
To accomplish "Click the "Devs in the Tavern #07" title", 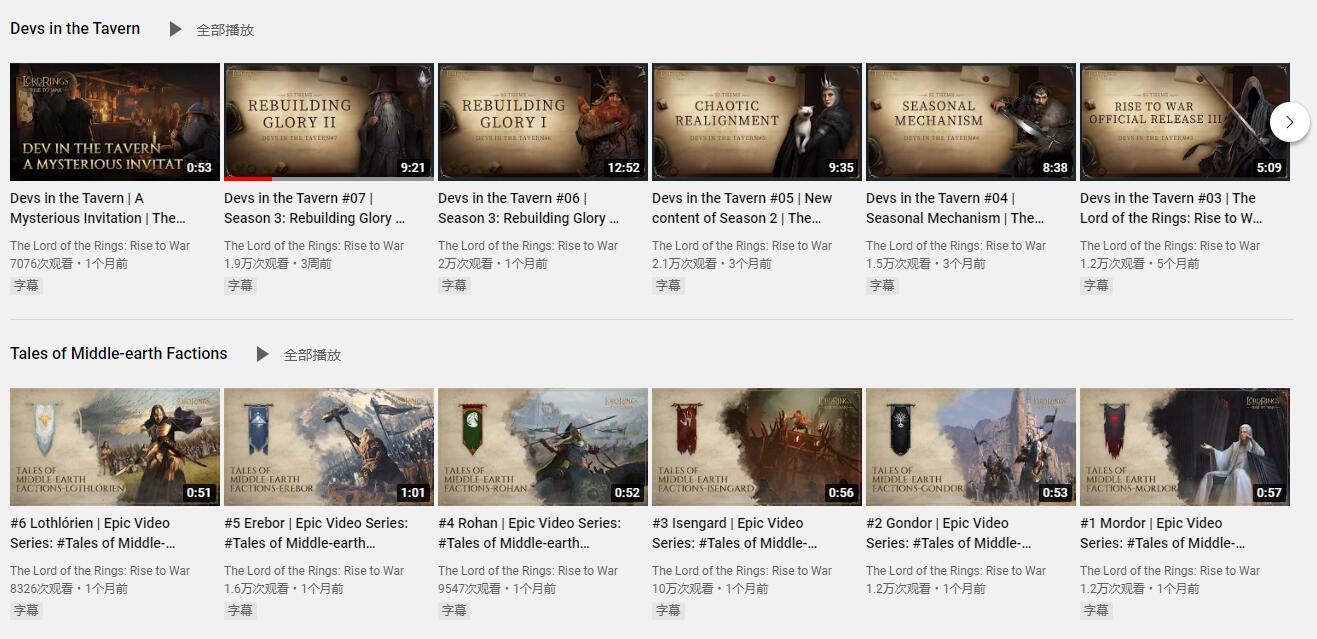I will click(x=315, y=208).
